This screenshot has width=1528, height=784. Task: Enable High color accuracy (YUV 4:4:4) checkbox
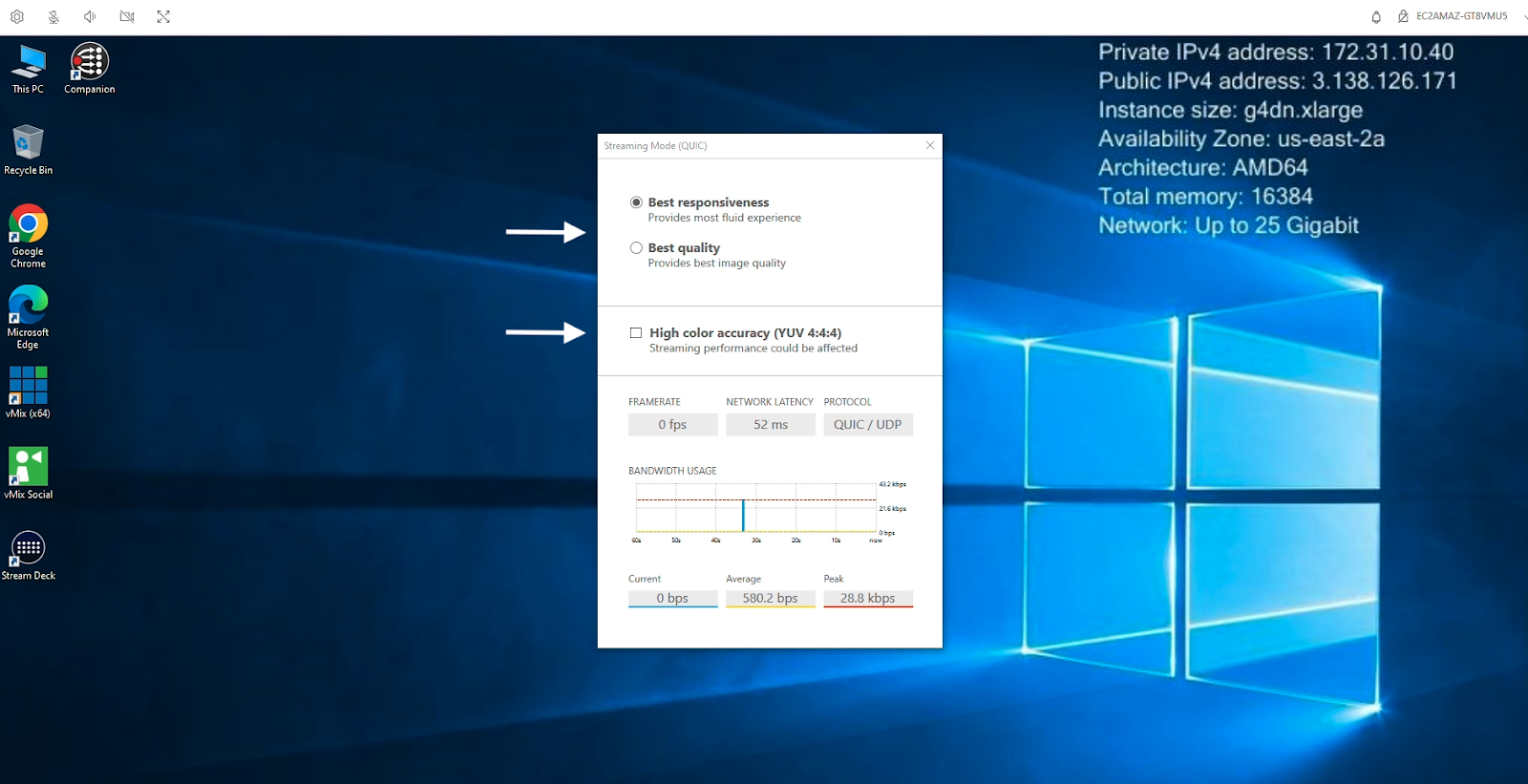click(636, 333)
